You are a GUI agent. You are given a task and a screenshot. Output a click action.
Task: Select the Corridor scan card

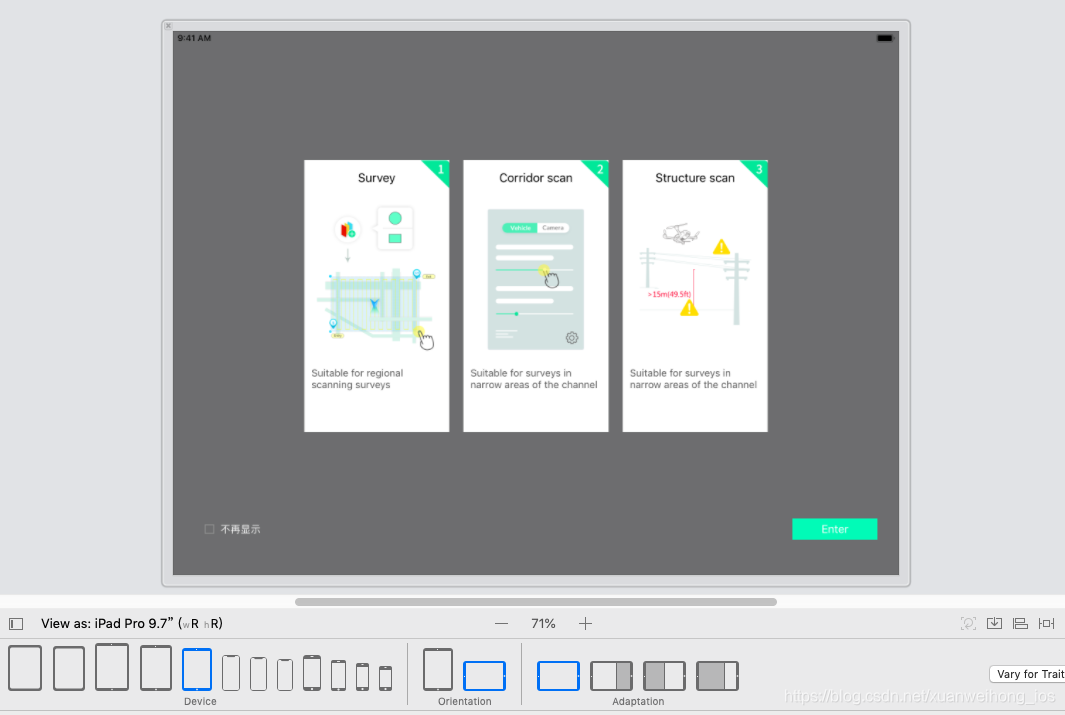click(536, 296)
